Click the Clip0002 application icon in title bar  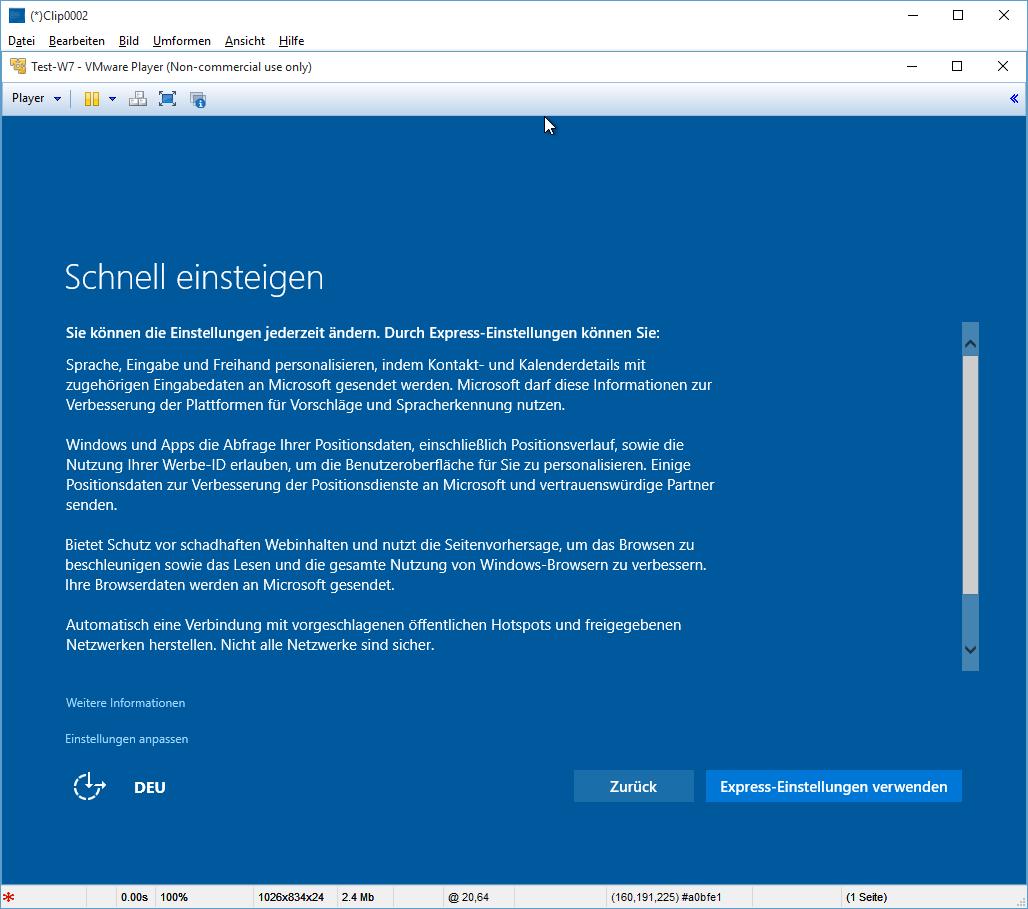pos(17,15)
